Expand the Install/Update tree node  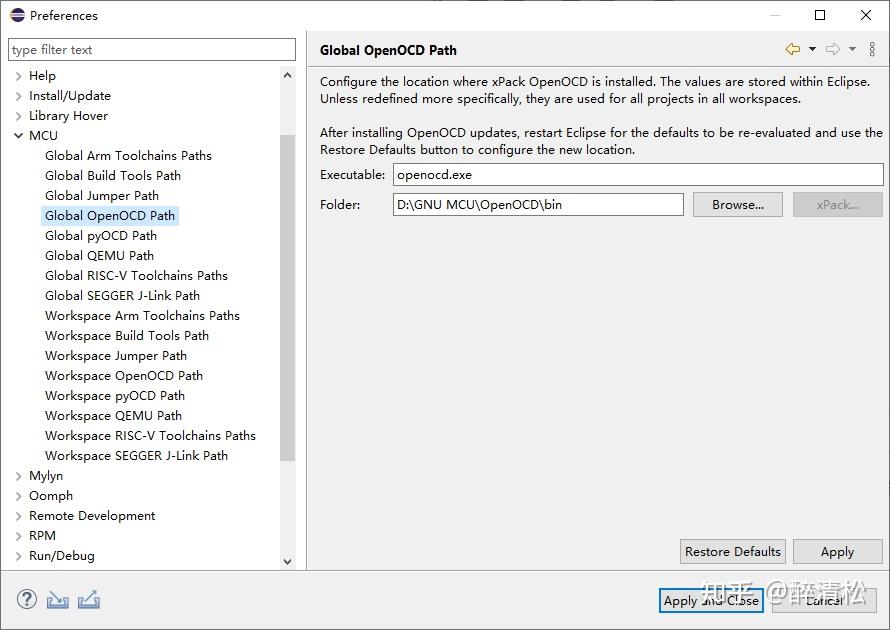pos(19,96)
